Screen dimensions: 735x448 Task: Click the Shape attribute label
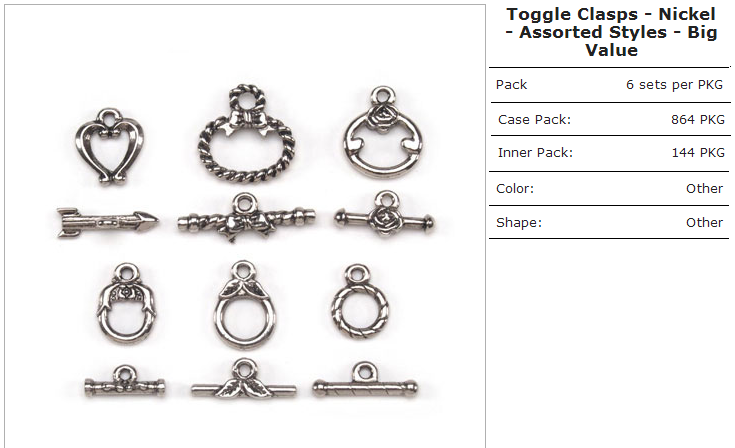point(518,223)
